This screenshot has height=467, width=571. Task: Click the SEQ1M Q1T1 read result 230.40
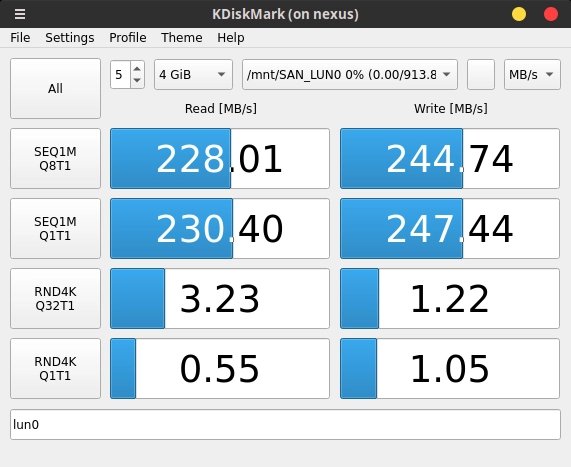[220, 228]
